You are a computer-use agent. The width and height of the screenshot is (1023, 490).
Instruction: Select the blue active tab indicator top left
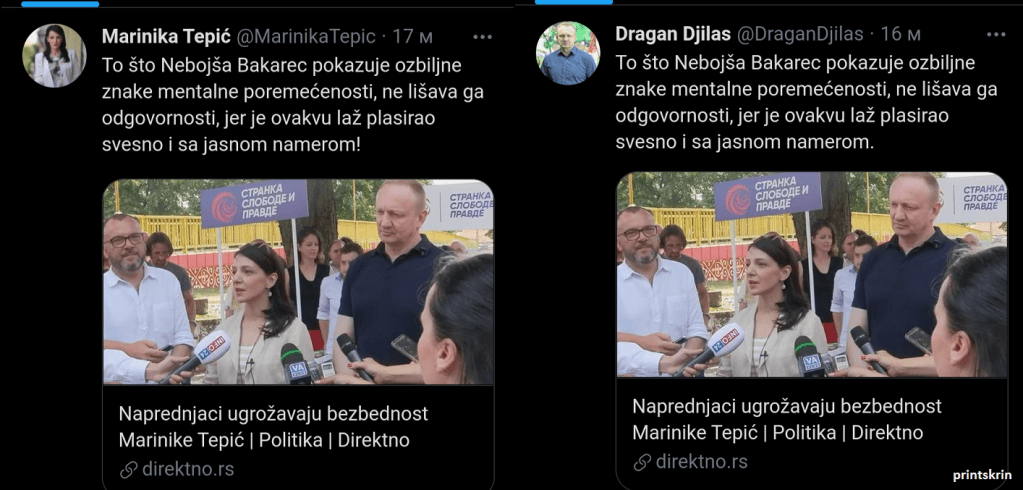point(60,3)
